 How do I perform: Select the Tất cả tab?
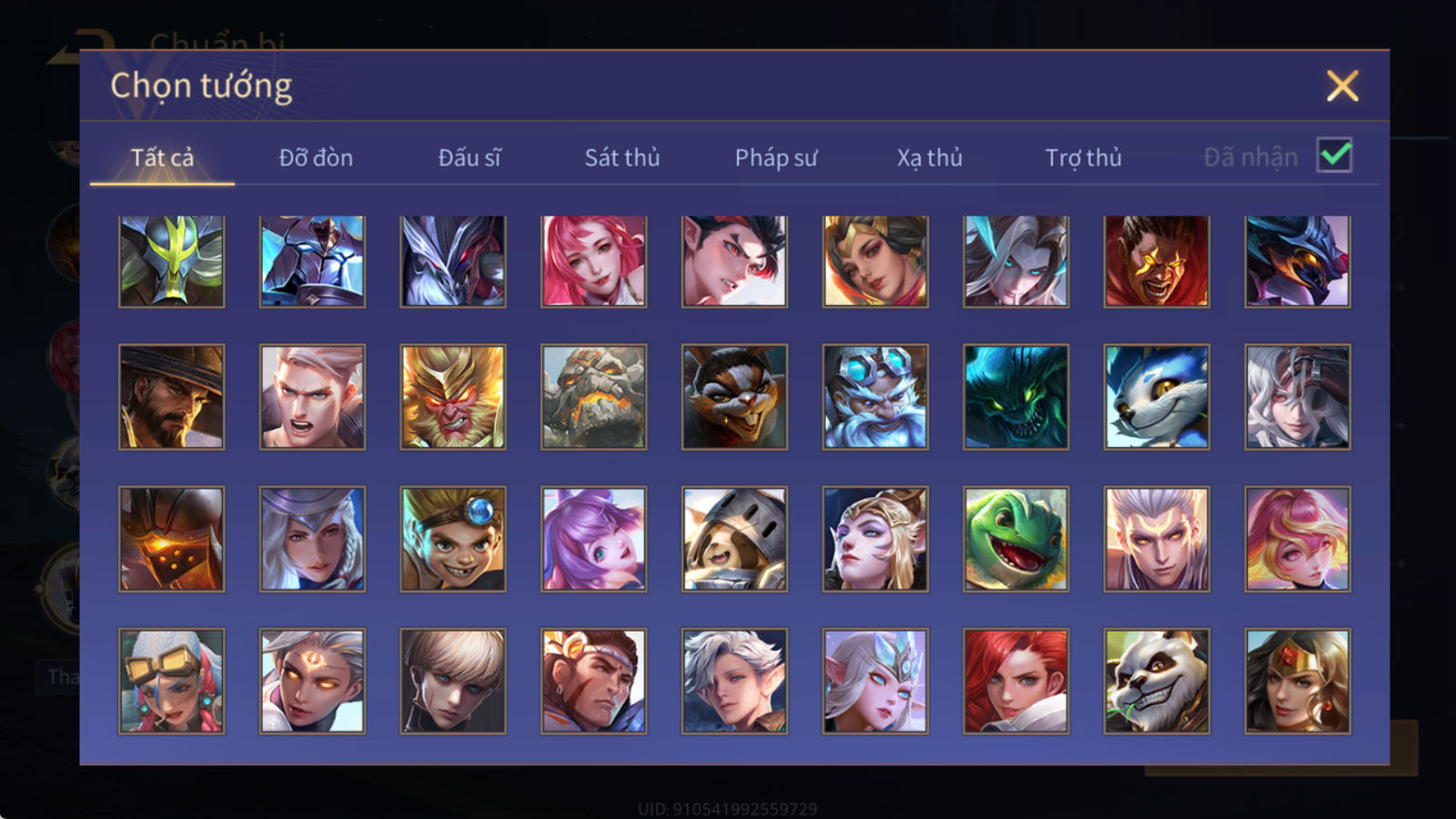162,157
